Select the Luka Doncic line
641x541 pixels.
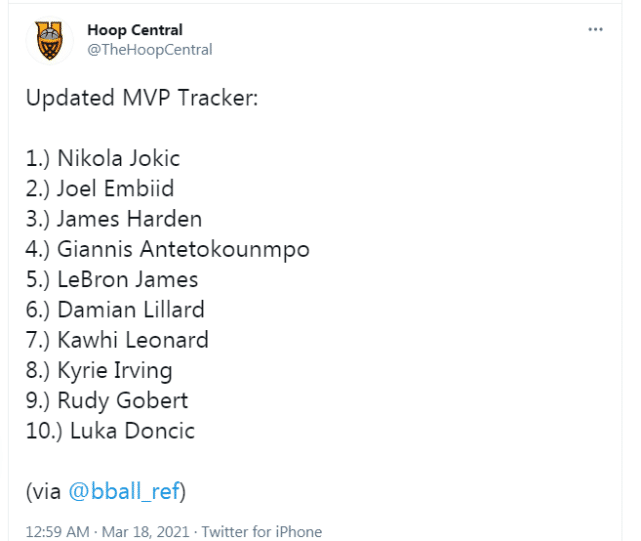click(110, 431)
